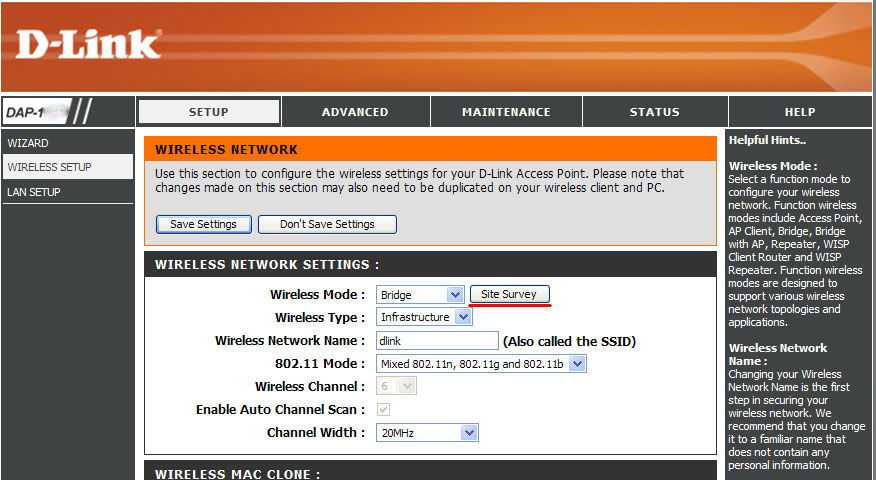Select the HELP tab
The image size is (876, 480).
pos(799,112)
